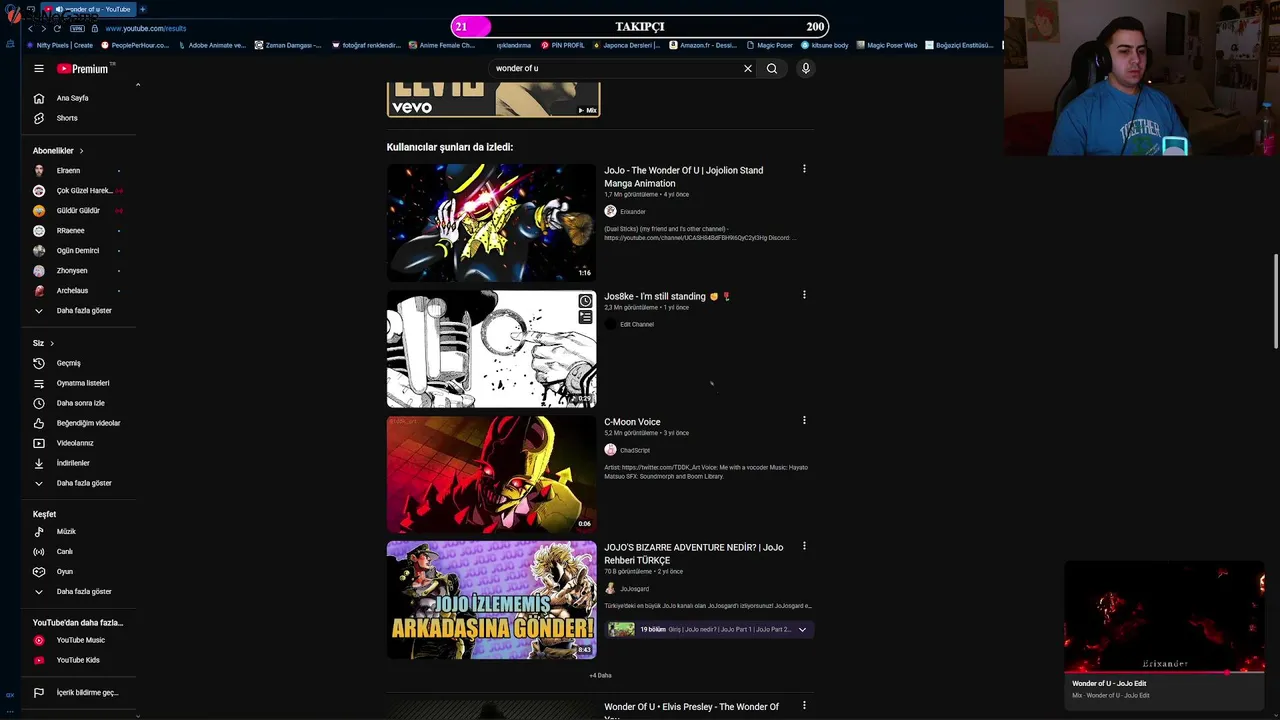This screenshot has height=720, width=1280.
Task: Open Oynatma listeleri playlists
Action: coord(78,383)
